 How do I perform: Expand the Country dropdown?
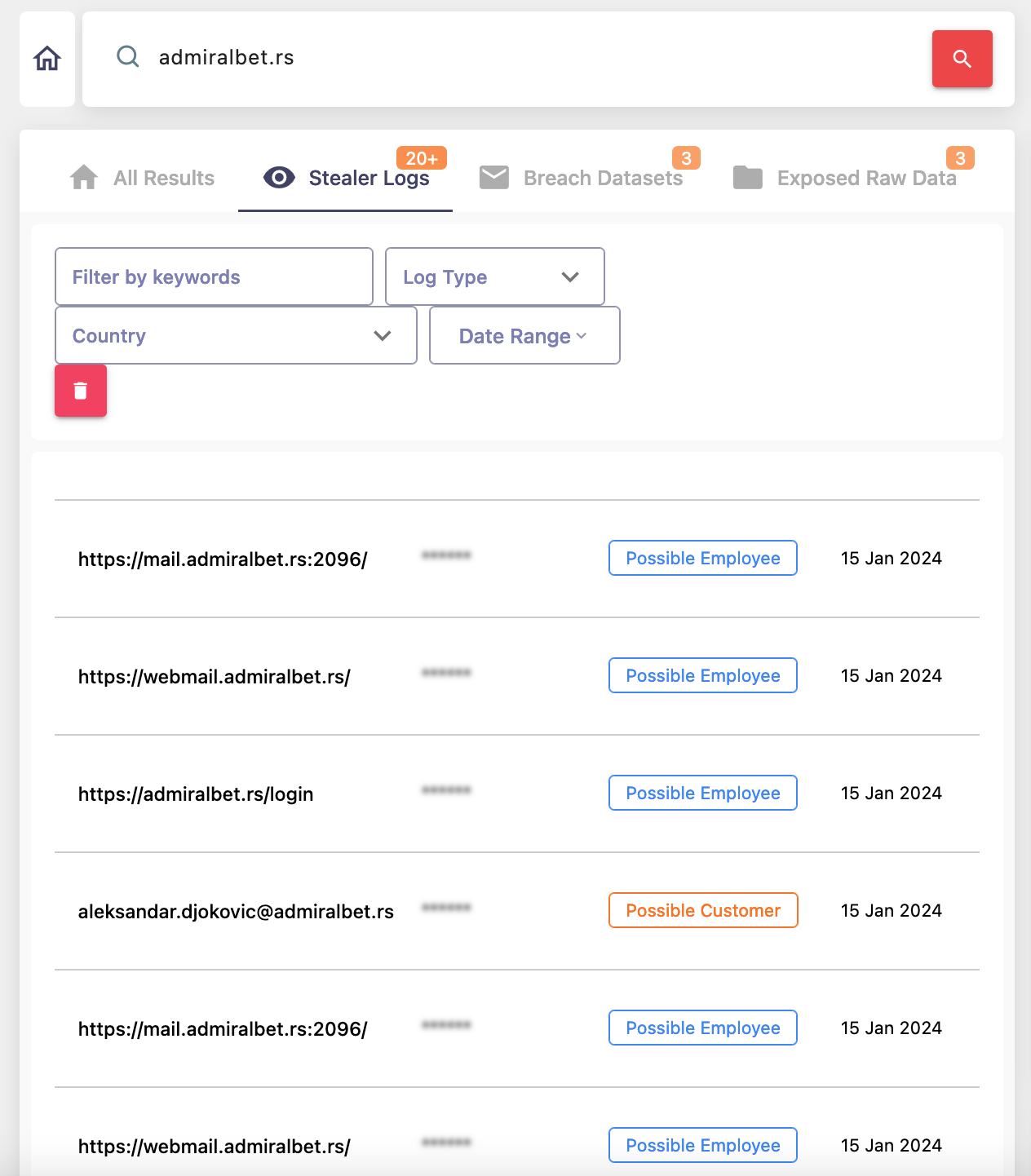click(x=236, y=335)
